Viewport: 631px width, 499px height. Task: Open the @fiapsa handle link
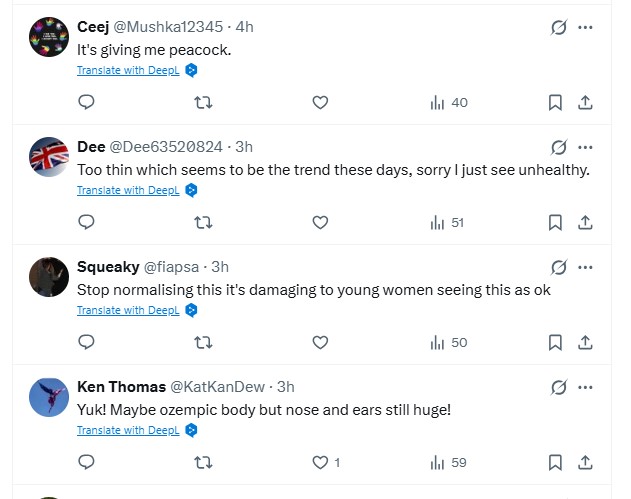(176, 267)
